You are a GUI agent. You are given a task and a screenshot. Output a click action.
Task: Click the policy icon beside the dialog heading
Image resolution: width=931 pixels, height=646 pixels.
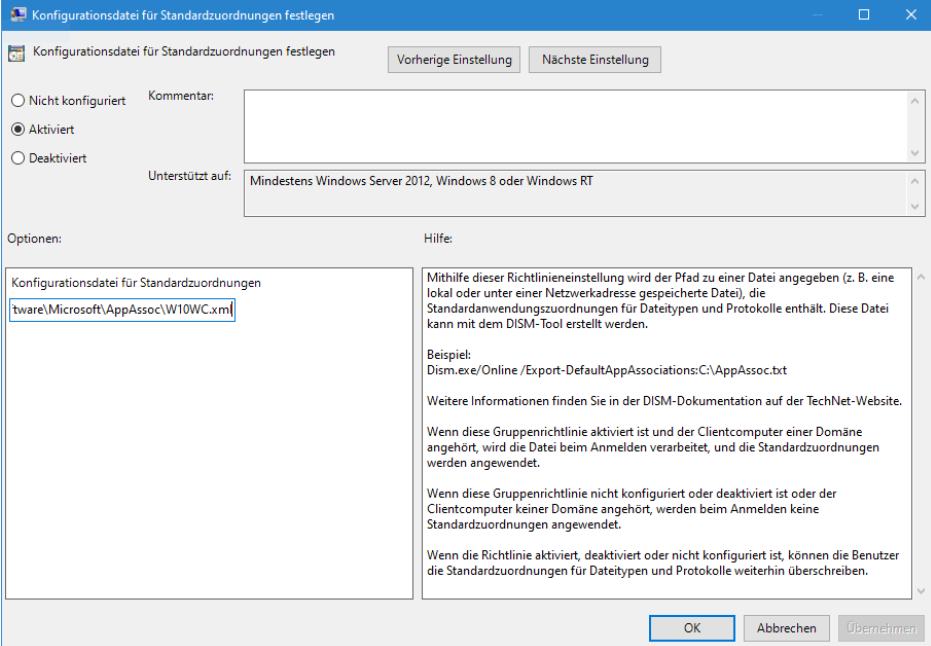(x=16, y=51)
